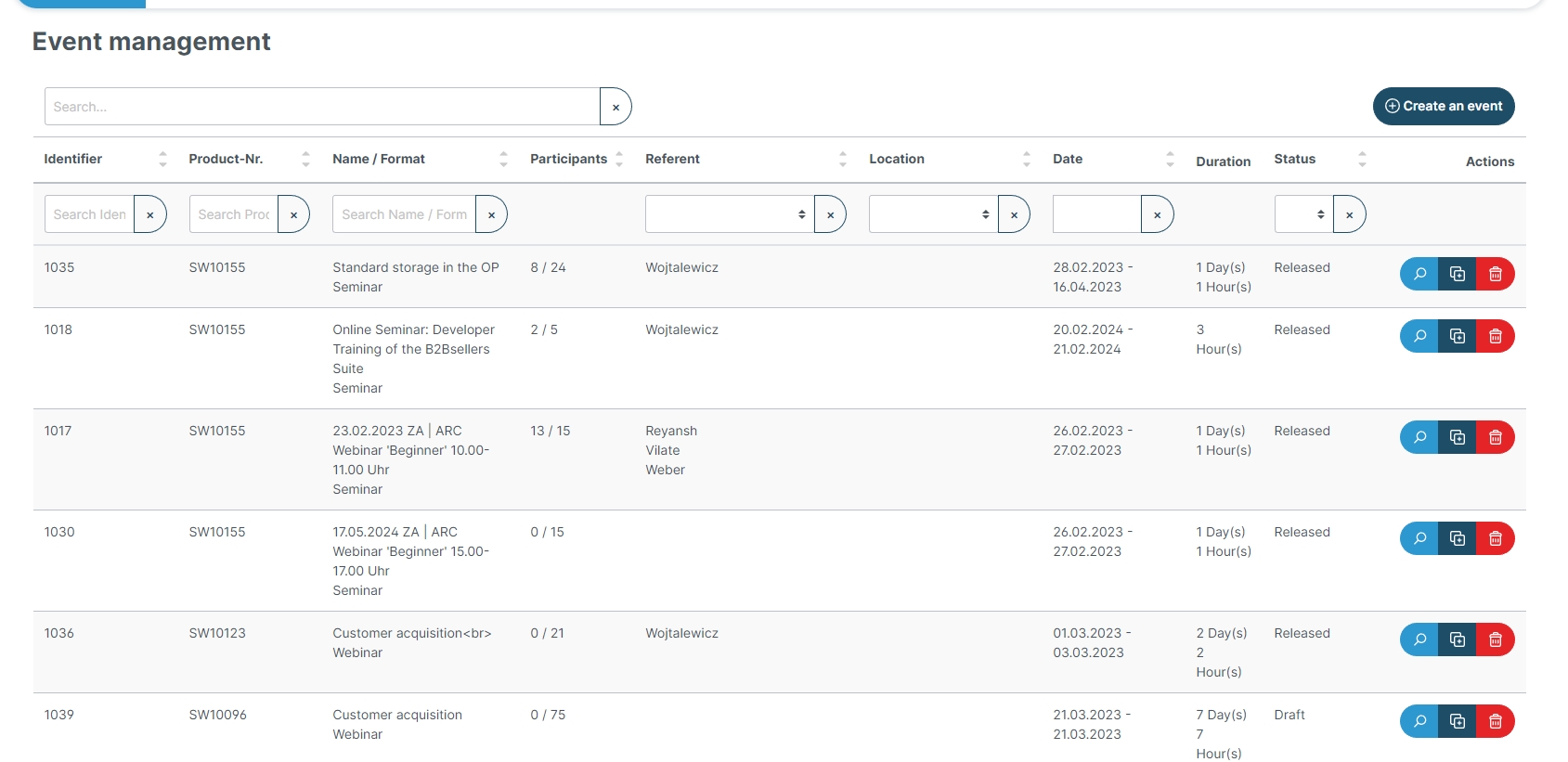Open the Location filter dropdown
The height and width of the screenshot is (762, 1568).
[x=933, y=214]
